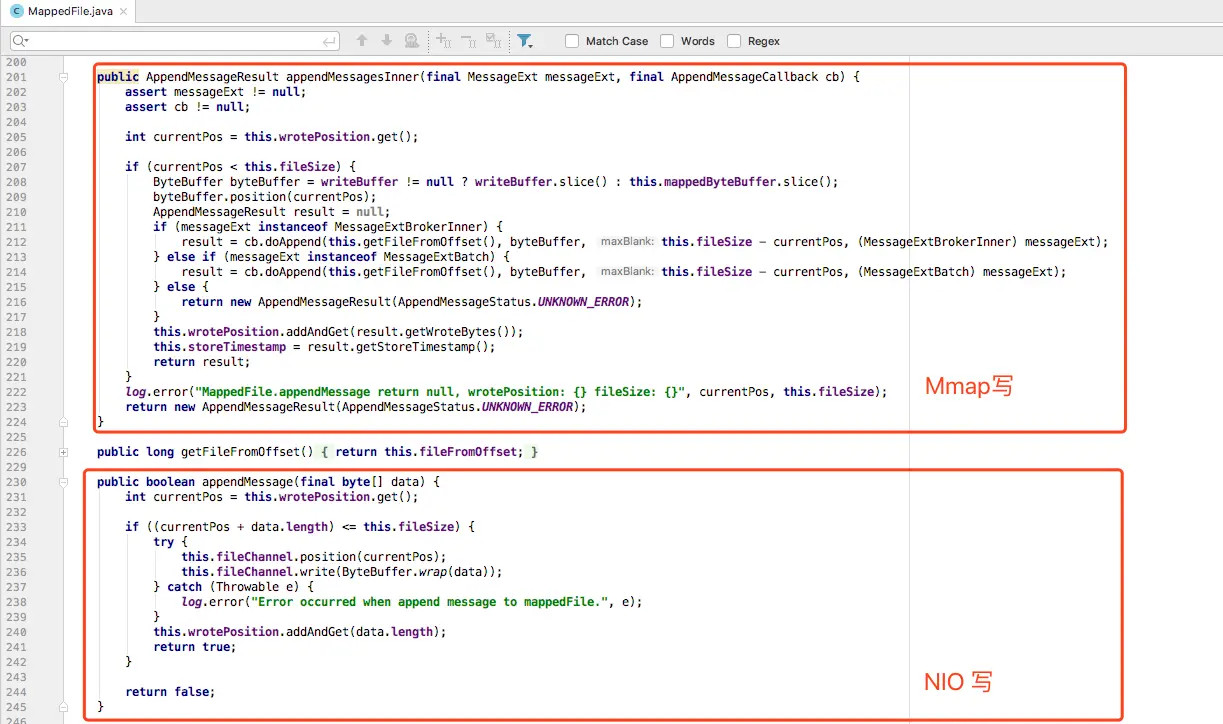Click 'assert cb != null;' line
Screen dimensions: 1223x724
tap(187, 107)
